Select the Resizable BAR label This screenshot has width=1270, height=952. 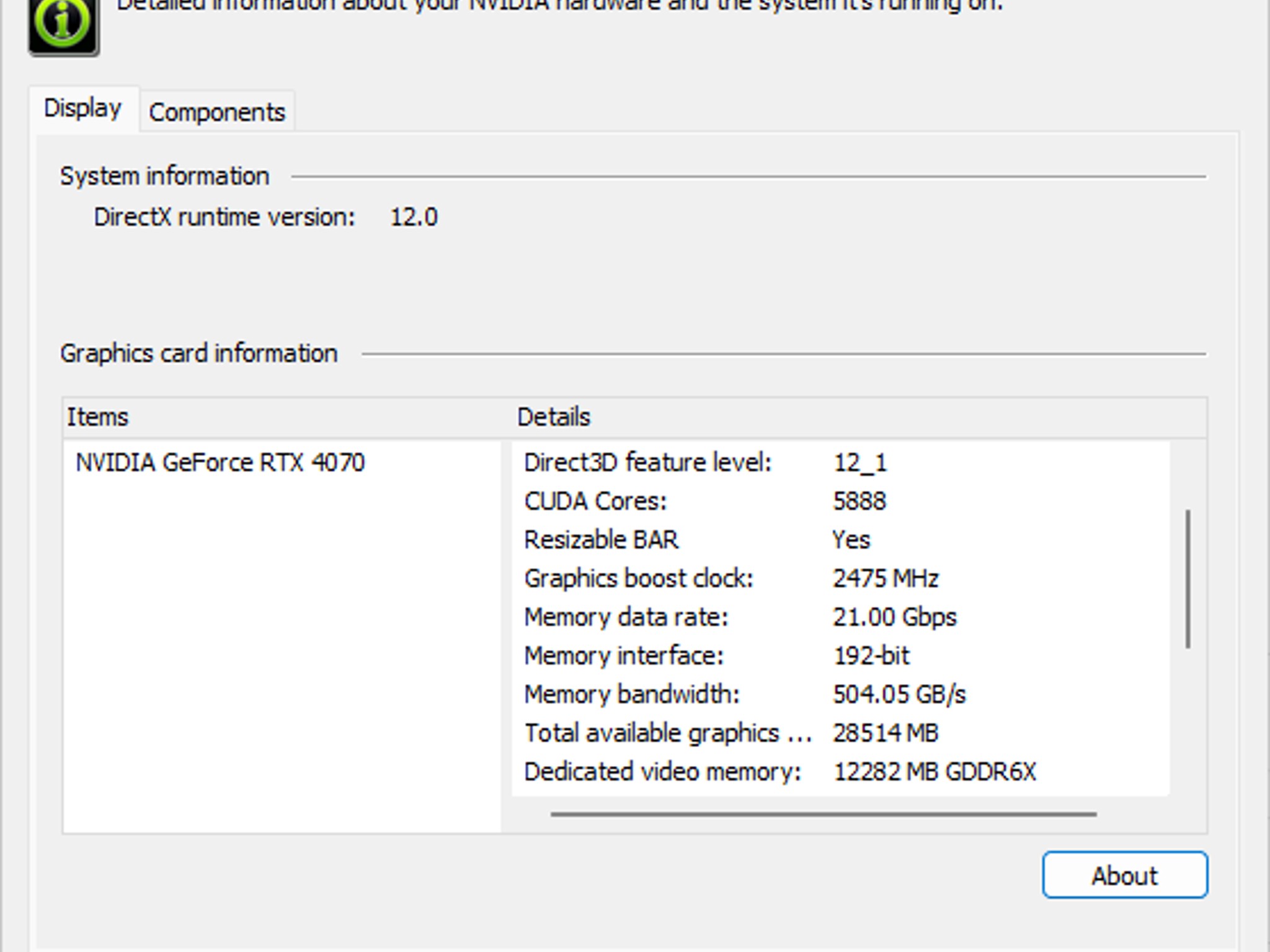602,540
